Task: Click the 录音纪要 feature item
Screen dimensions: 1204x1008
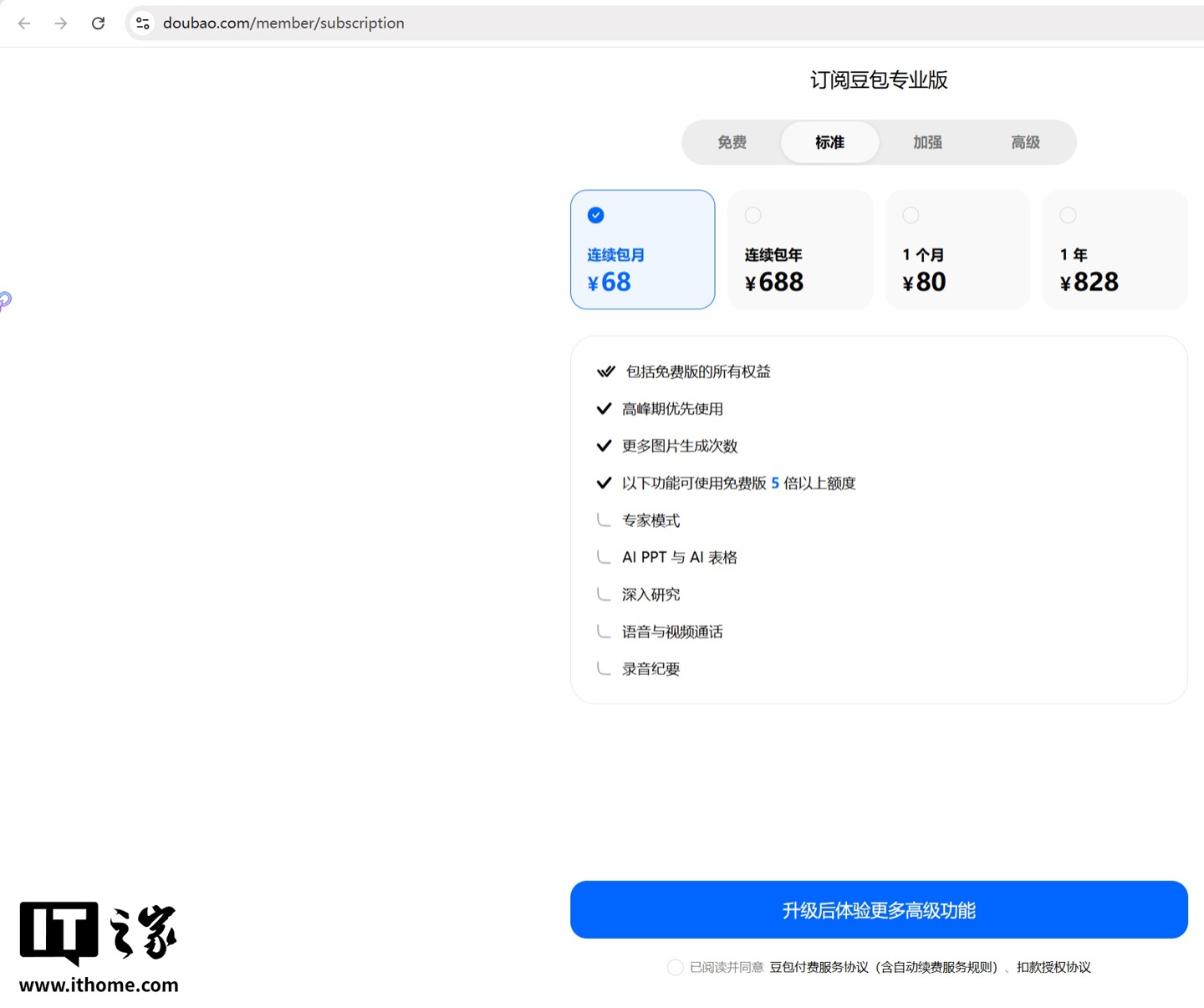Action: [x=650, y=669]
